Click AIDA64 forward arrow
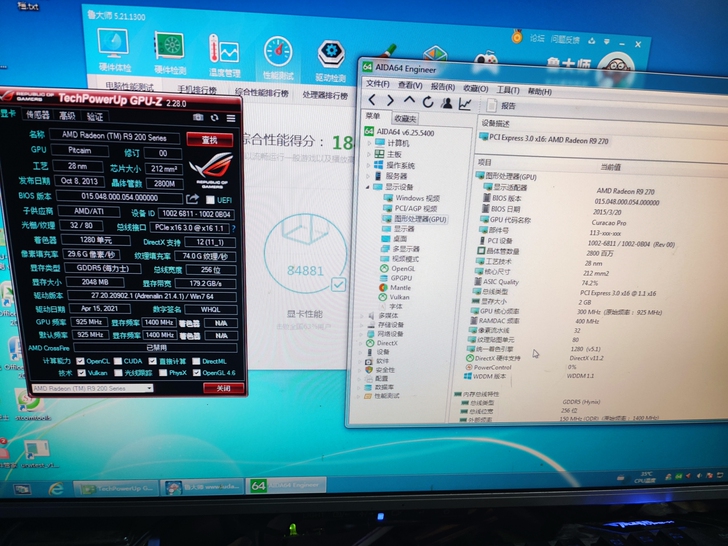The width and height of the screenshot is (728, 546). tap(390, 100)
